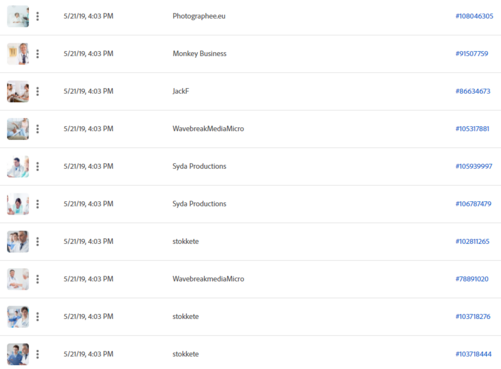Image resolution: width=501 pixels, height=369 pixels.
Task: Click thumbnail of stokkete #103718444 image
Action: [18, 354]
